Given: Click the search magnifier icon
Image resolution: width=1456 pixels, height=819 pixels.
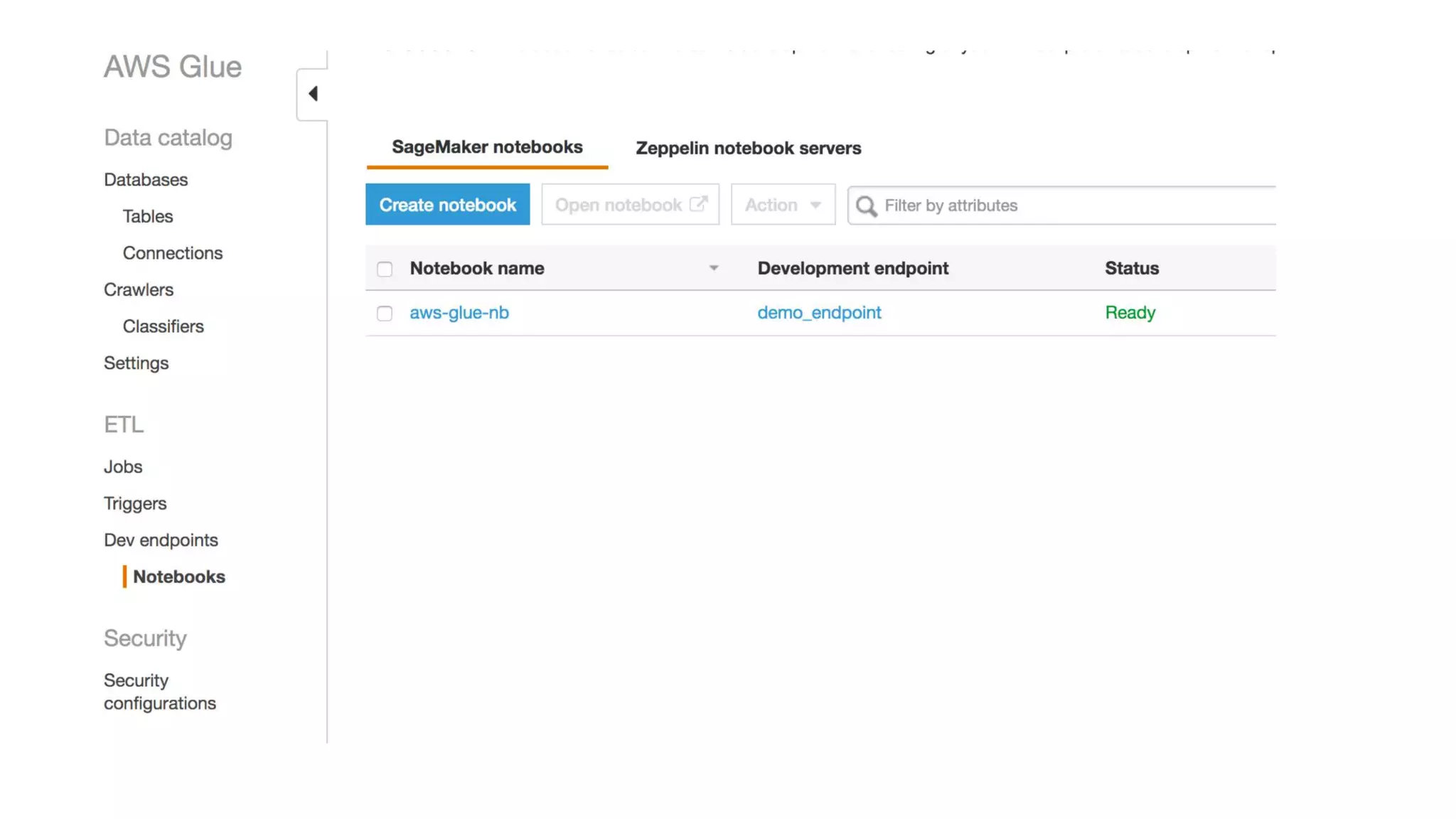Looking at the screenshot, I should (x=866, y=206).
